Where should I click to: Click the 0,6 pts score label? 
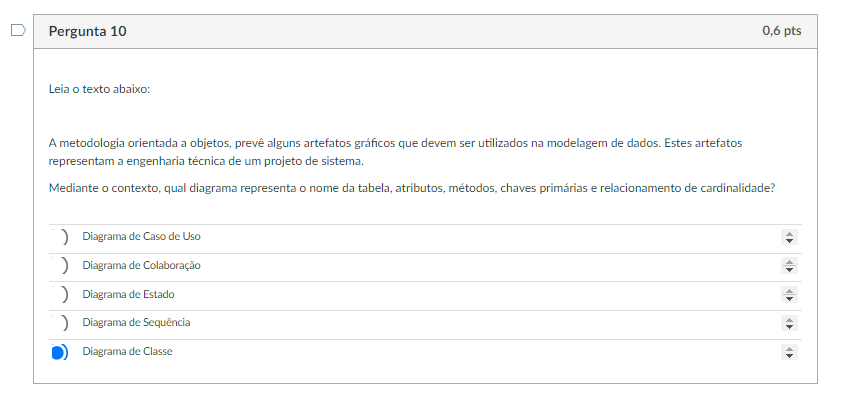782,31
